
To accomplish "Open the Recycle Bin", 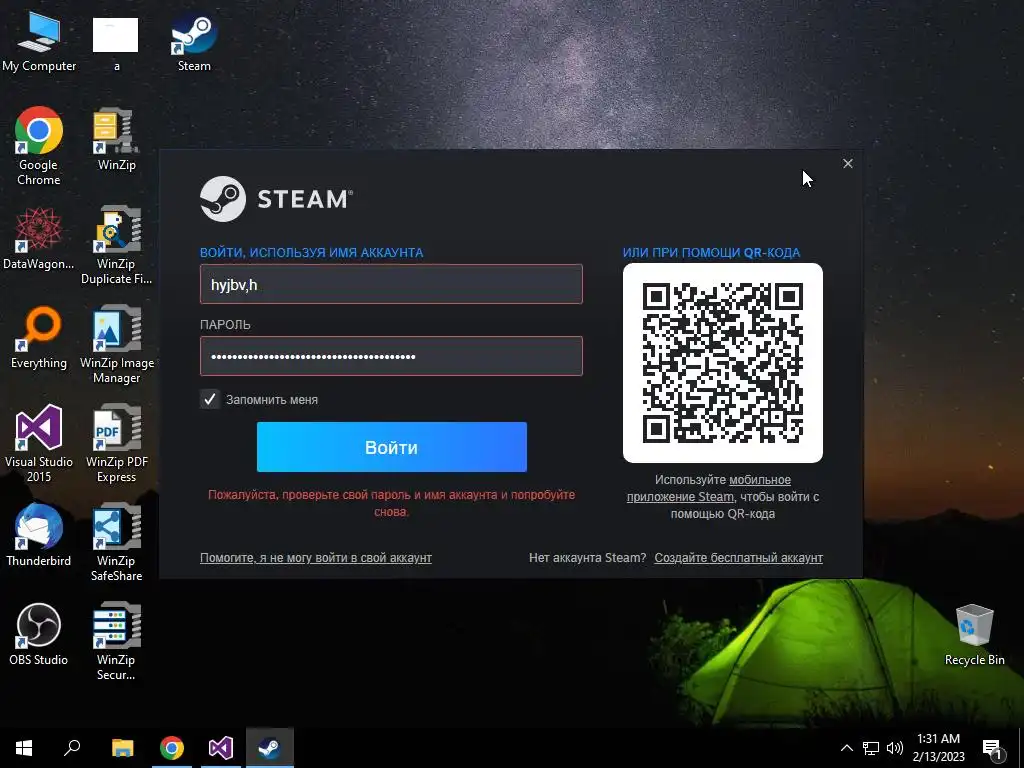I will tap(974, 635).
